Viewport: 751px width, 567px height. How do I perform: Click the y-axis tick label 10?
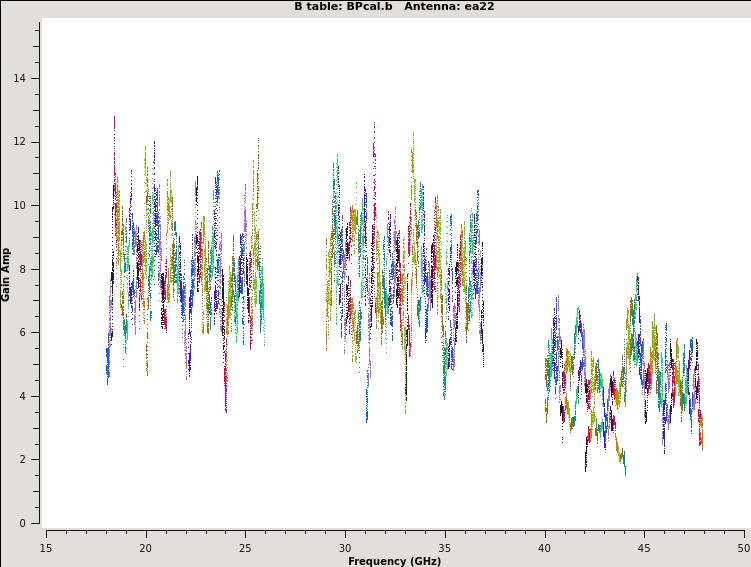click(x=20, y=206)
